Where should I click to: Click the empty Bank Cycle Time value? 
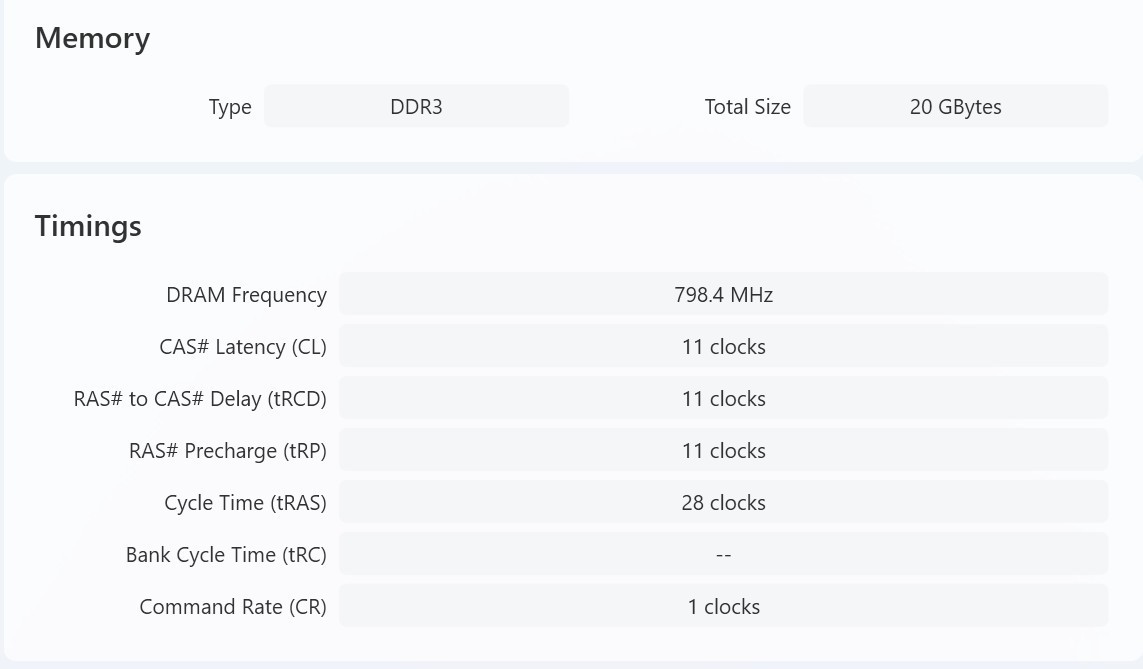coord(723,555)
